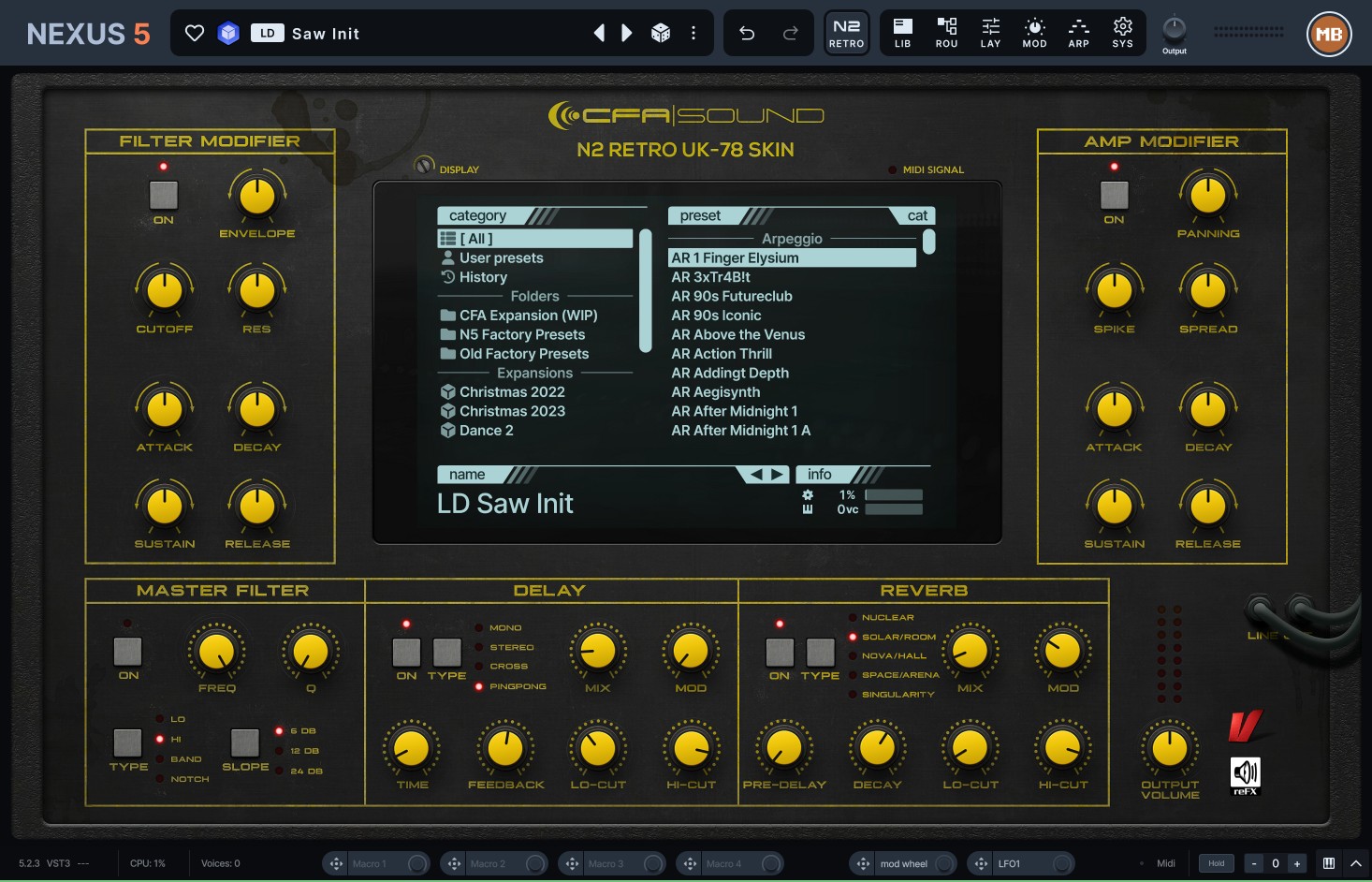Select preset AR Above the Venus
1372x882 pixels.
(x=792, y=334)
